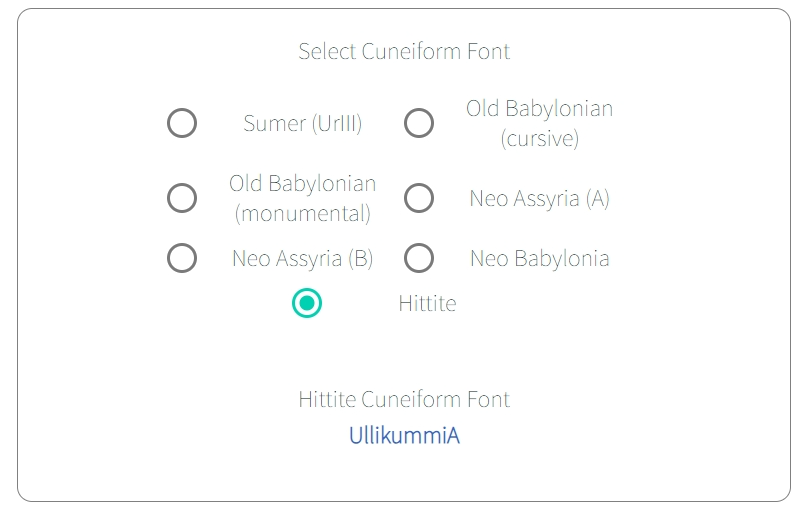The height and width of the screenshot is (513, 807).
Task: Pick the Old Babylonian (monumental) radio button
Action: click(x=182, y=198)
